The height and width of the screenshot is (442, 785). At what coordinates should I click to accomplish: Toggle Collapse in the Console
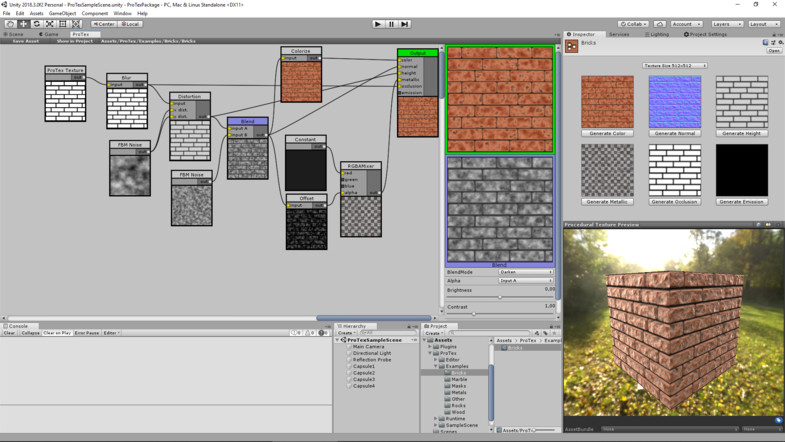pyautogui.click(x=30, y=333)
